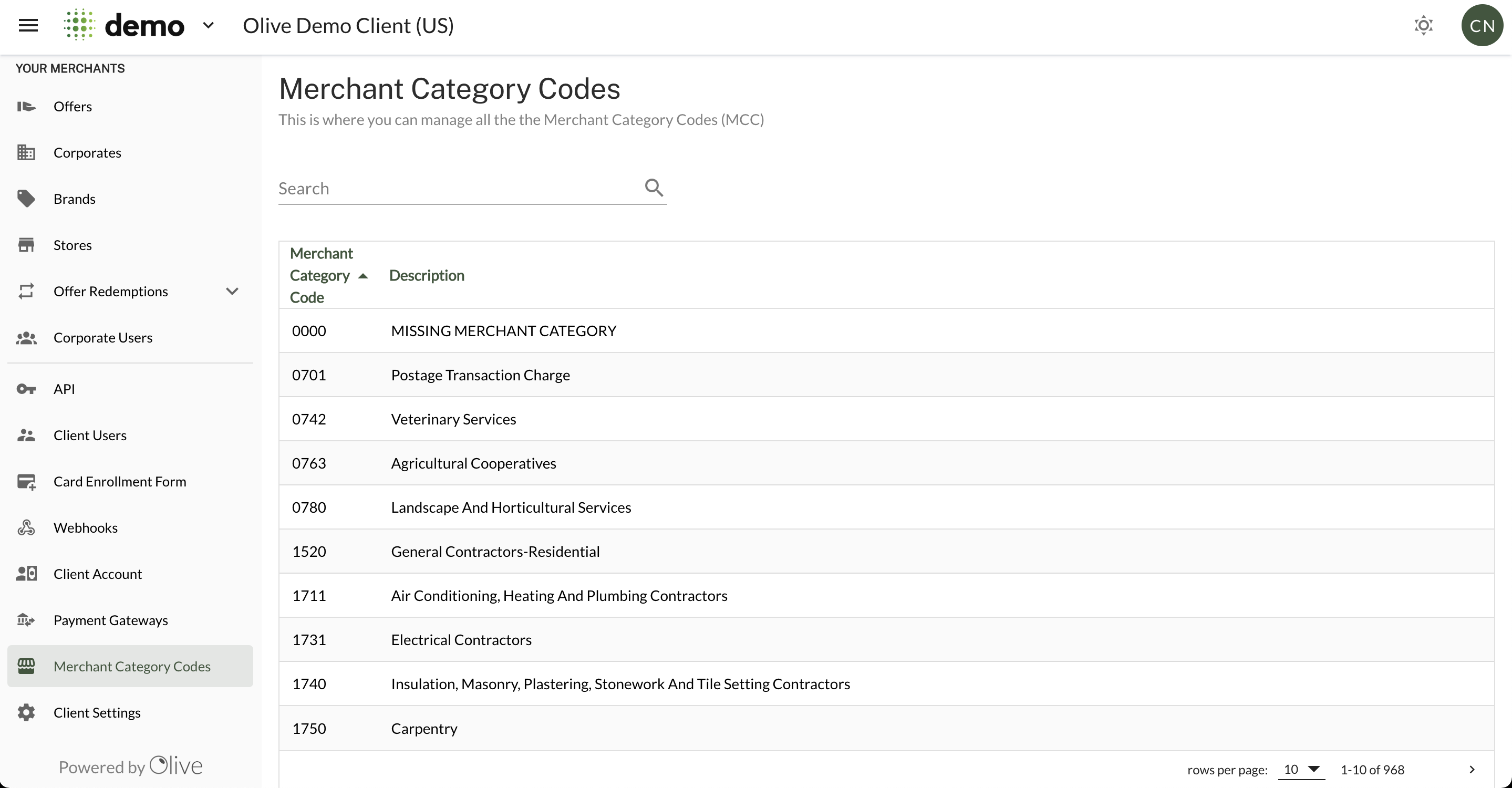This screenshot has width=1512, height=788.
Task: Click the Webhooks icon
Action: point(26,527)
